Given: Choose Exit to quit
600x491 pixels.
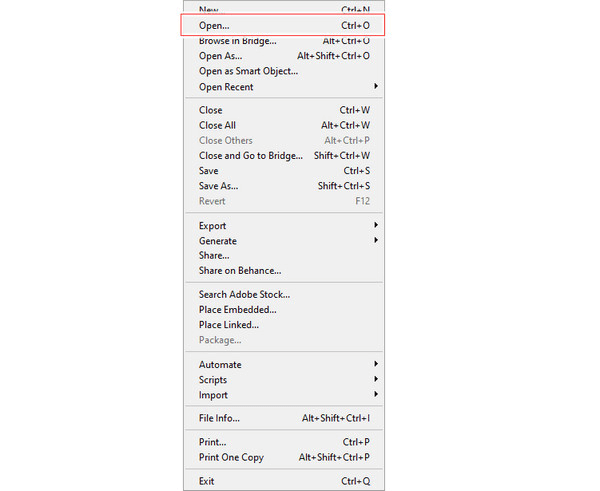Looking at the screenshot, I should point(284,481).
